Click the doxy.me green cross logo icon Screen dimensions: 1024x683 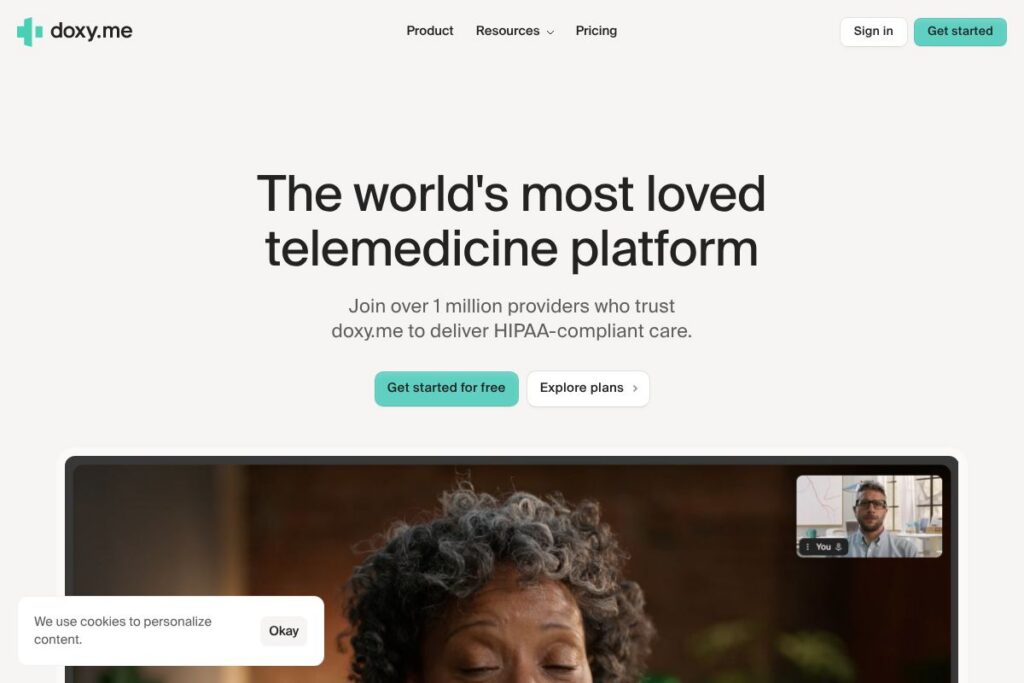pos(29,31)
